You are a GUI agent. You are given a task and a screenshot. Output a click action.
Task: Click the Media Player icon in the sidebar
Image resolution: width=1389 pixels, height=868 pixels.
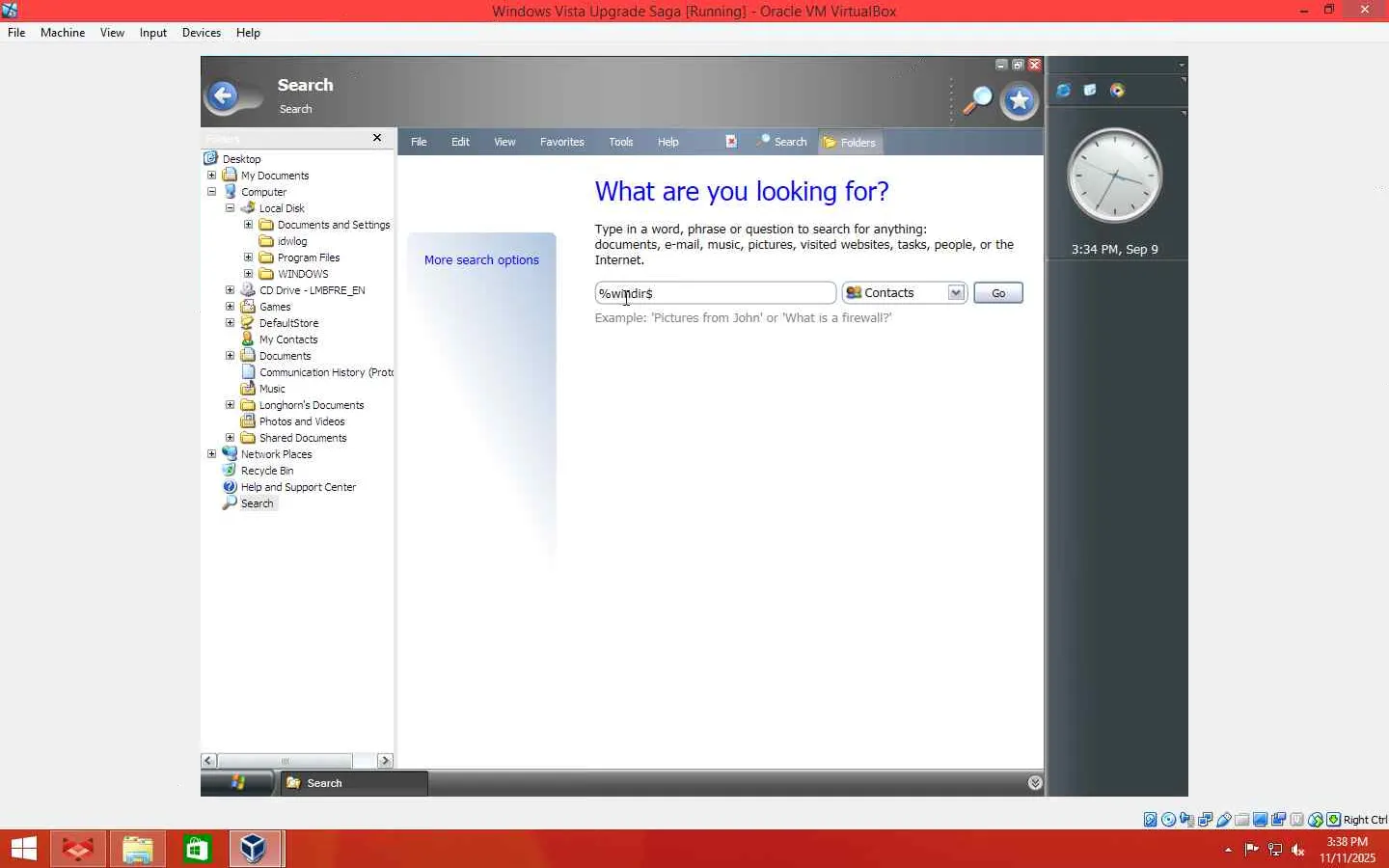pos(1117,91)
